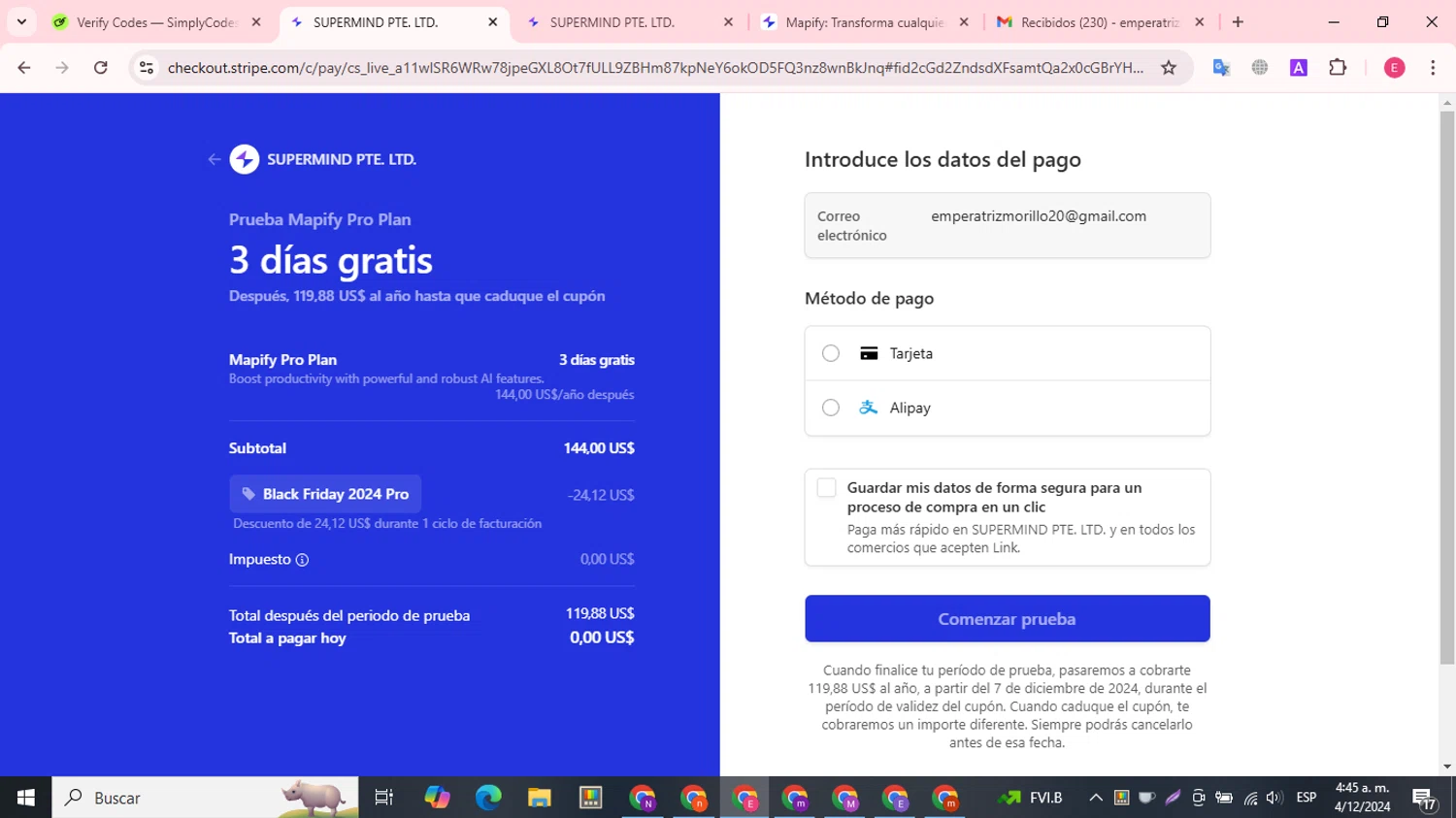This screenshot has height=818, width=1456.
Task: Switch to the Mapify Transforma tab
Action: (x=867, y=22)
